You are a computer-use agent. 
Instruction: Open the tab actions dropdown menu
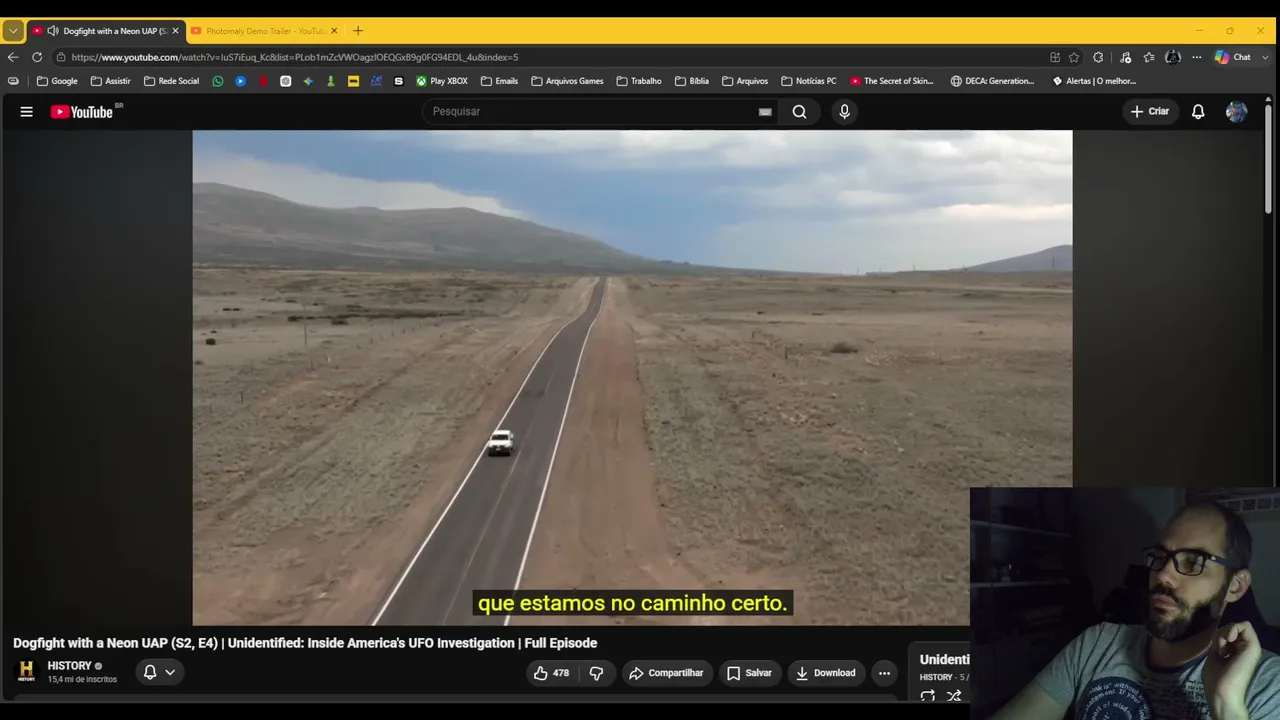(x=13, y=31)
